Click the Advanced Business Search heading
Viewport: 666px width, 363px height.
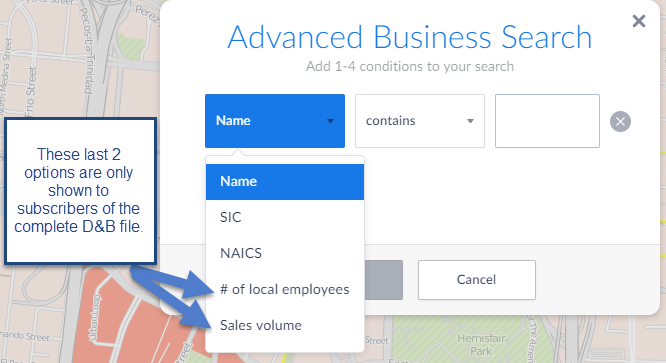(x=409, y=37)
